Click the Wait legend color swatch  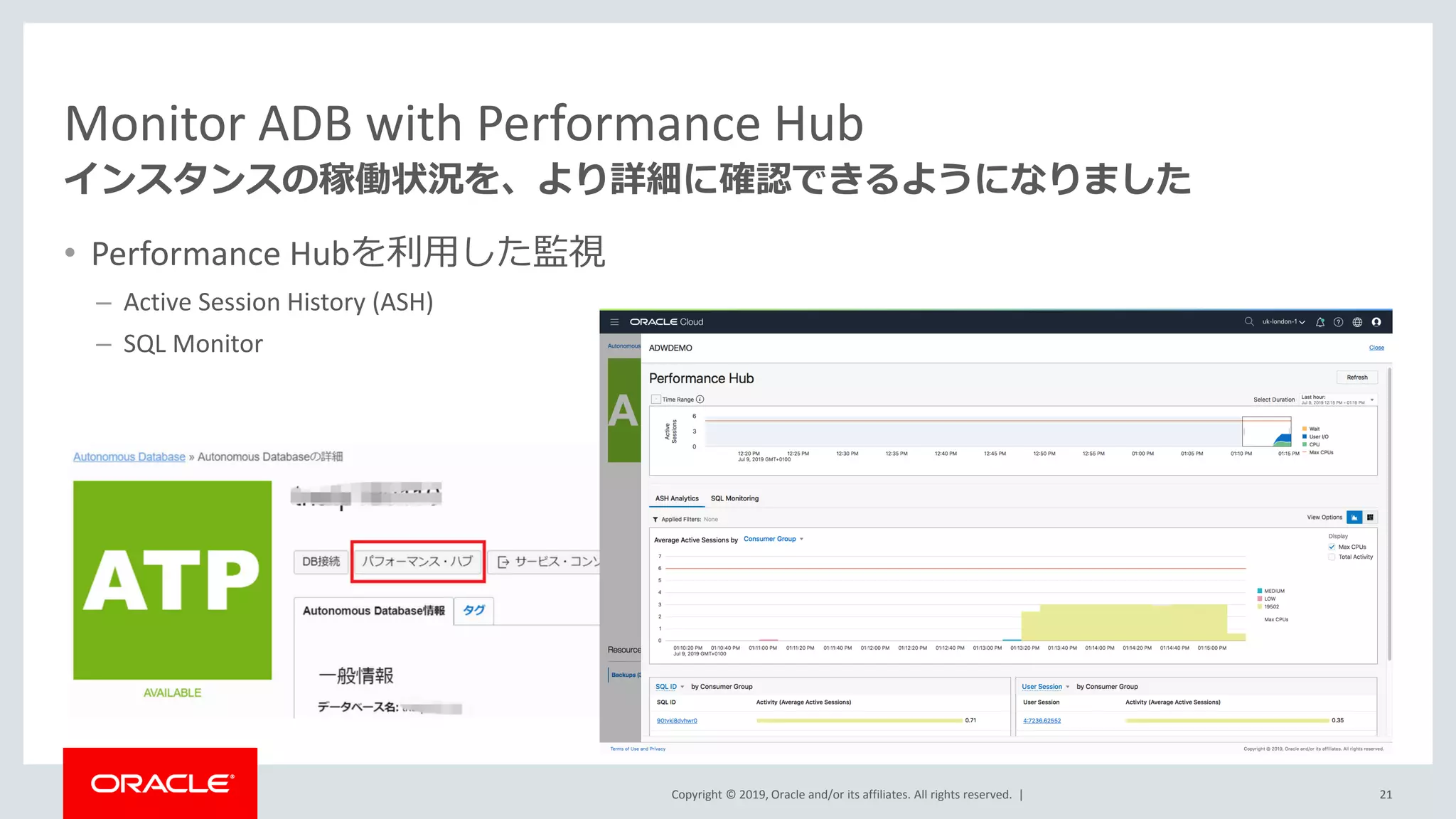[1305, 429]
